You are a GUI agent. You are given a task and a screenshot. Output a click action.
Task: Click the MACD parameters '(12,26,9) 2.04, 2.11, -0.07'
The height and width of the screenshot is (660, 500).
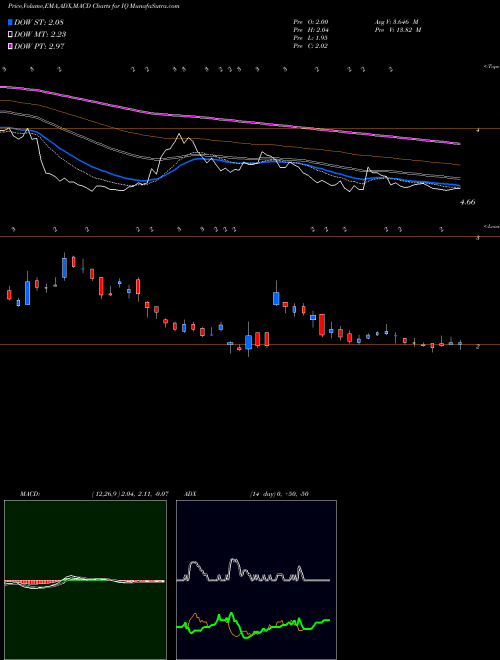point(129,494)
